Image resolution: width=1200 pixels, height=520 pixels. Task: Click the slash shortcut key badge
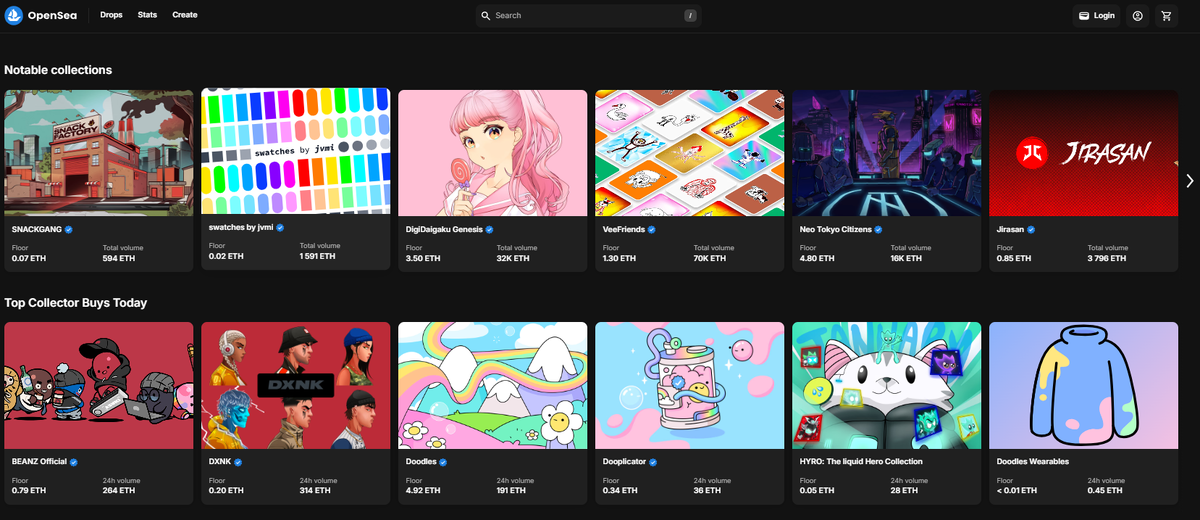click(690, 16)
